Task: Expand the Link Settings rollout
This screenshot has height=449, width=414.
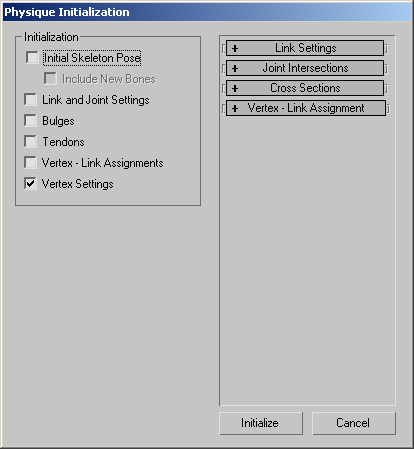Action: tap(305, 48)
